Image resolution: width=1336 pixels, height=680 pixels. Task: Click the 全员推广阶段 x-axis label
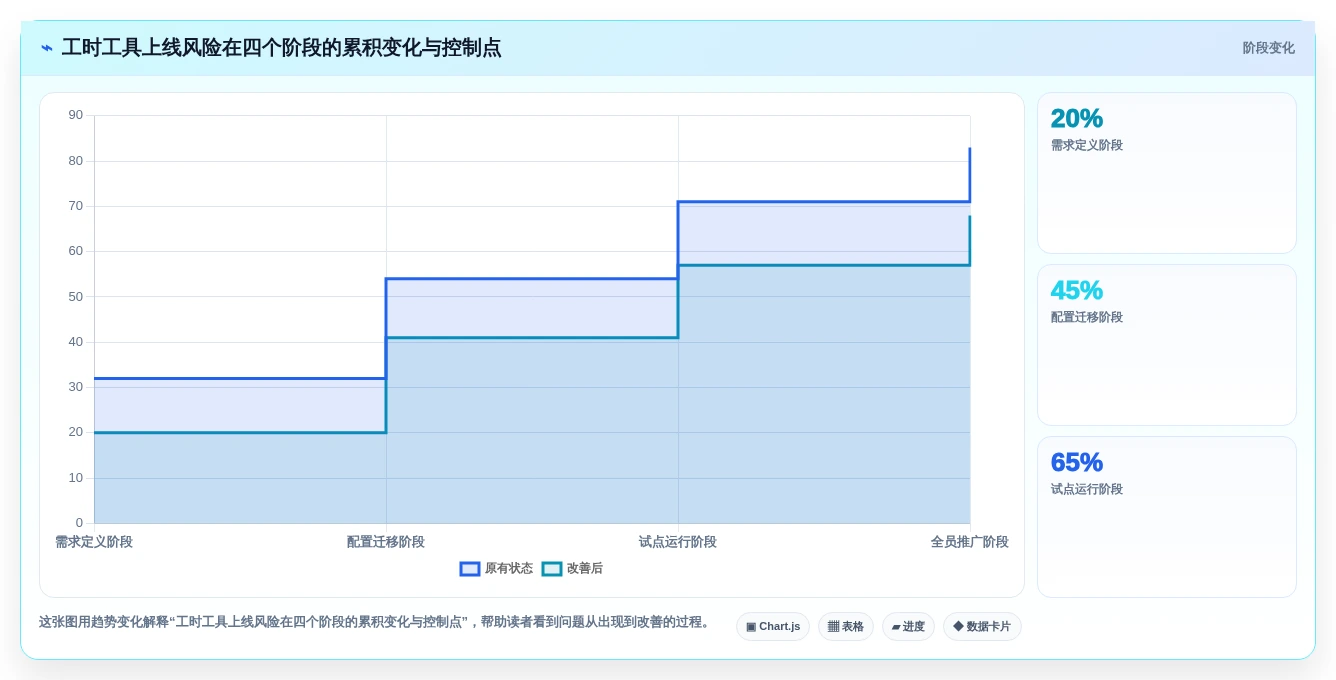(970, 542)
